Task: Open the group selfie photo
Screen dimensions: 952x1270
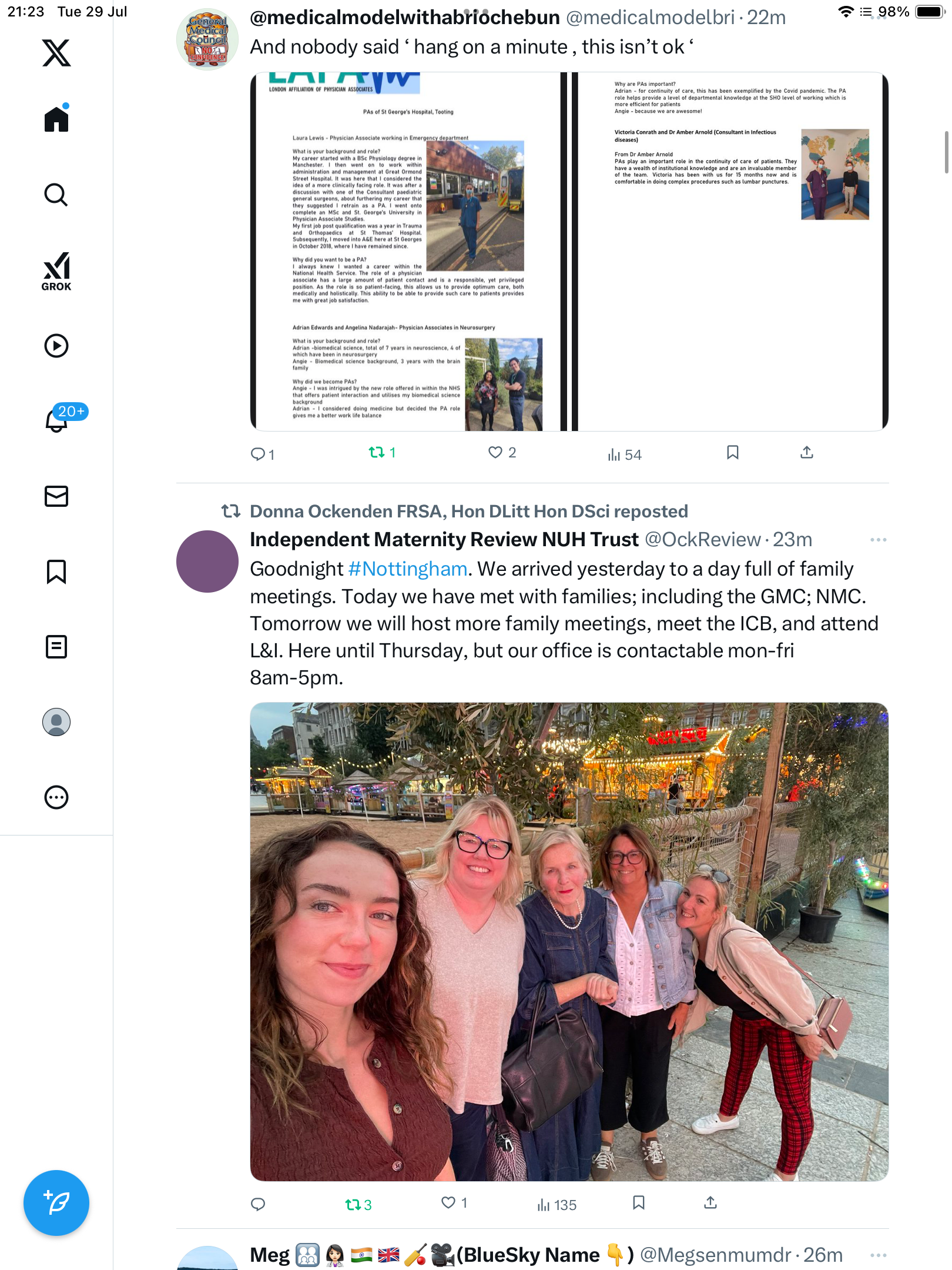Action: [569, 941]
